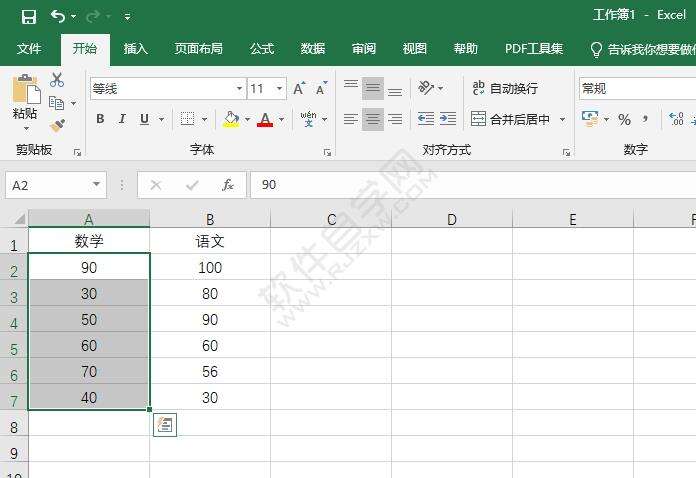Click the Redo arrow icon
The width and height of the screenshot is (696, 478).
pos(93,17)
